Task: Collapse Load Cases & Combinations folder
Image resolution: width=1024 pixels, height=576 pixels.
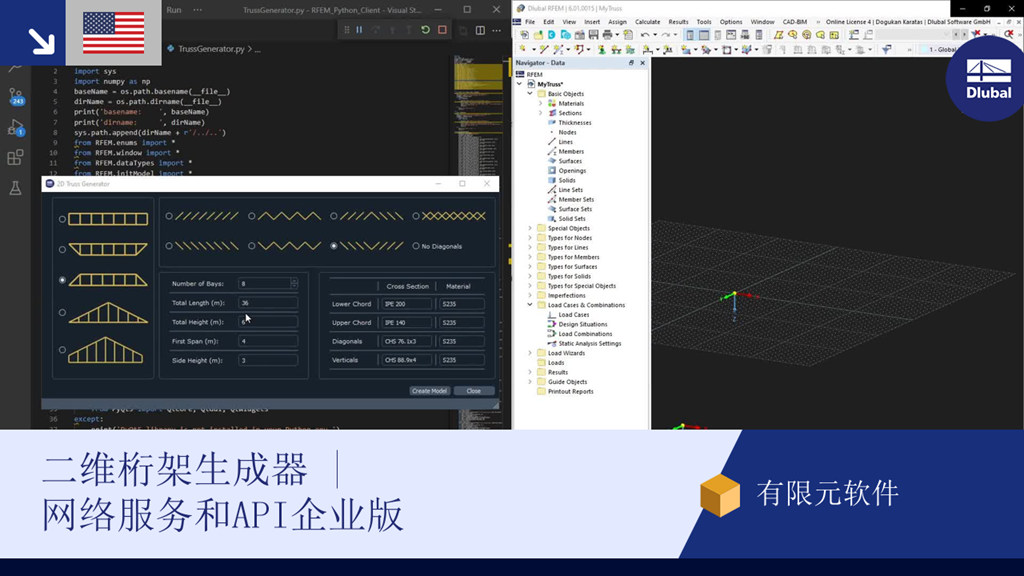Action: 530,305
